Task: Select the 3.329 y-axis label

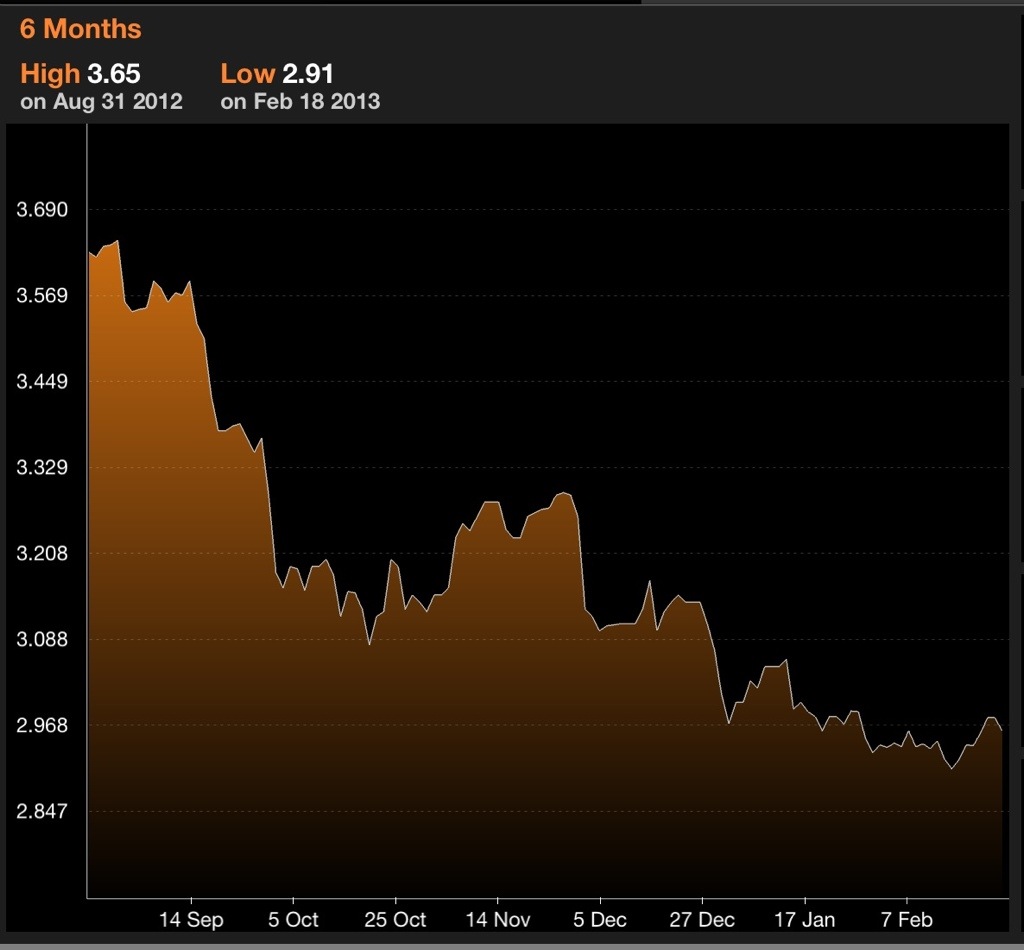Action: 42,467
